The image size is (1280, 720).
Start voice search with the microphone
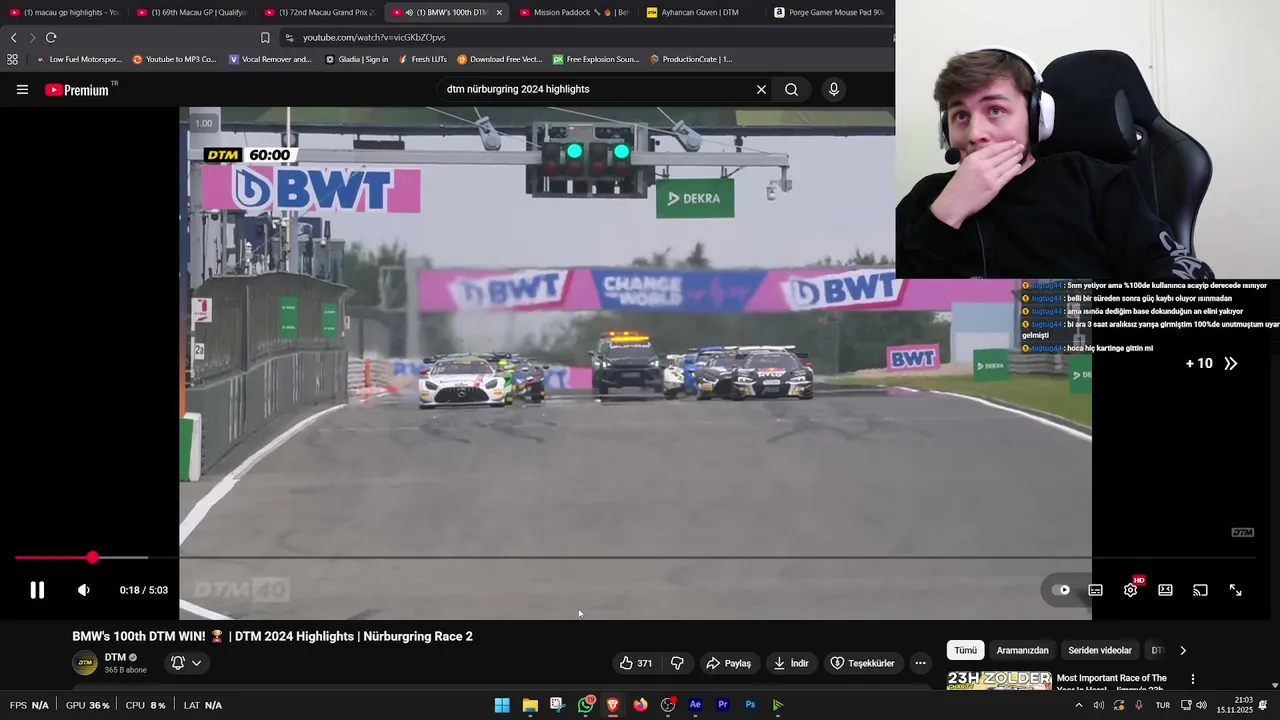pos(834,89)
